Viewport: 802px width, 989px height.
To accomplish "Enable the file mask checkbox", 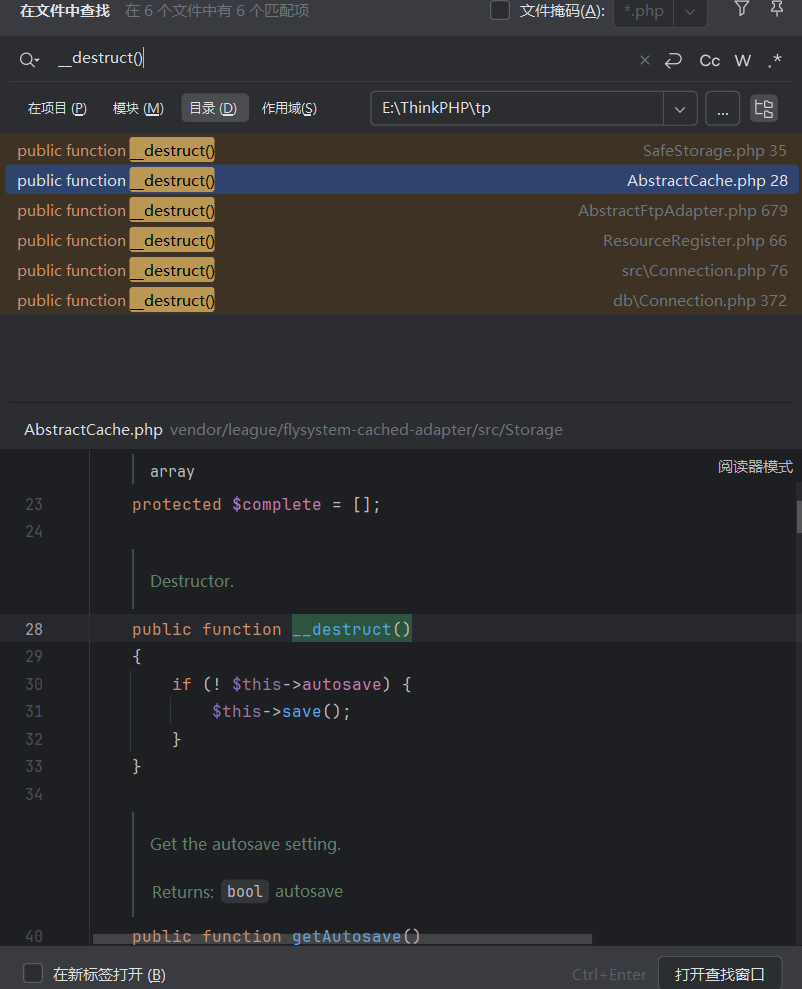I will [500, 11].
